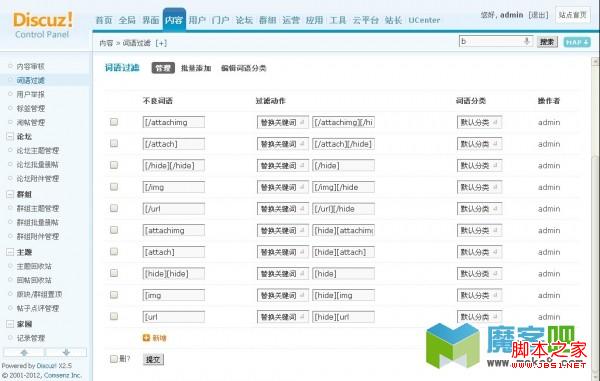Open the UCenter top navigation tab
Viewport: 600px width, 381px height.
click(424, 20)
